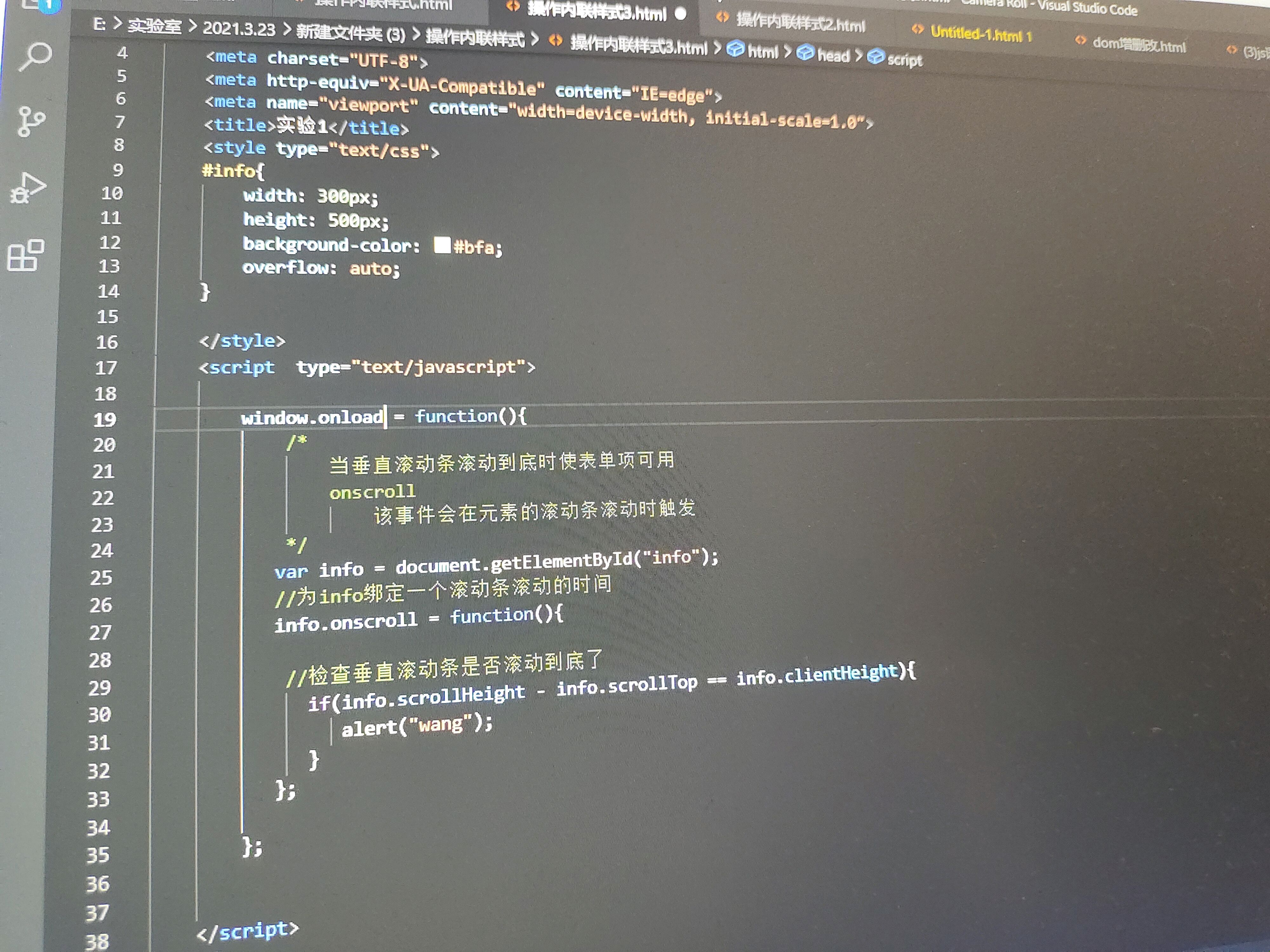Expand the 2021.3.23 breadcrumb folder
1270x952 pixels.
[239, 29]
